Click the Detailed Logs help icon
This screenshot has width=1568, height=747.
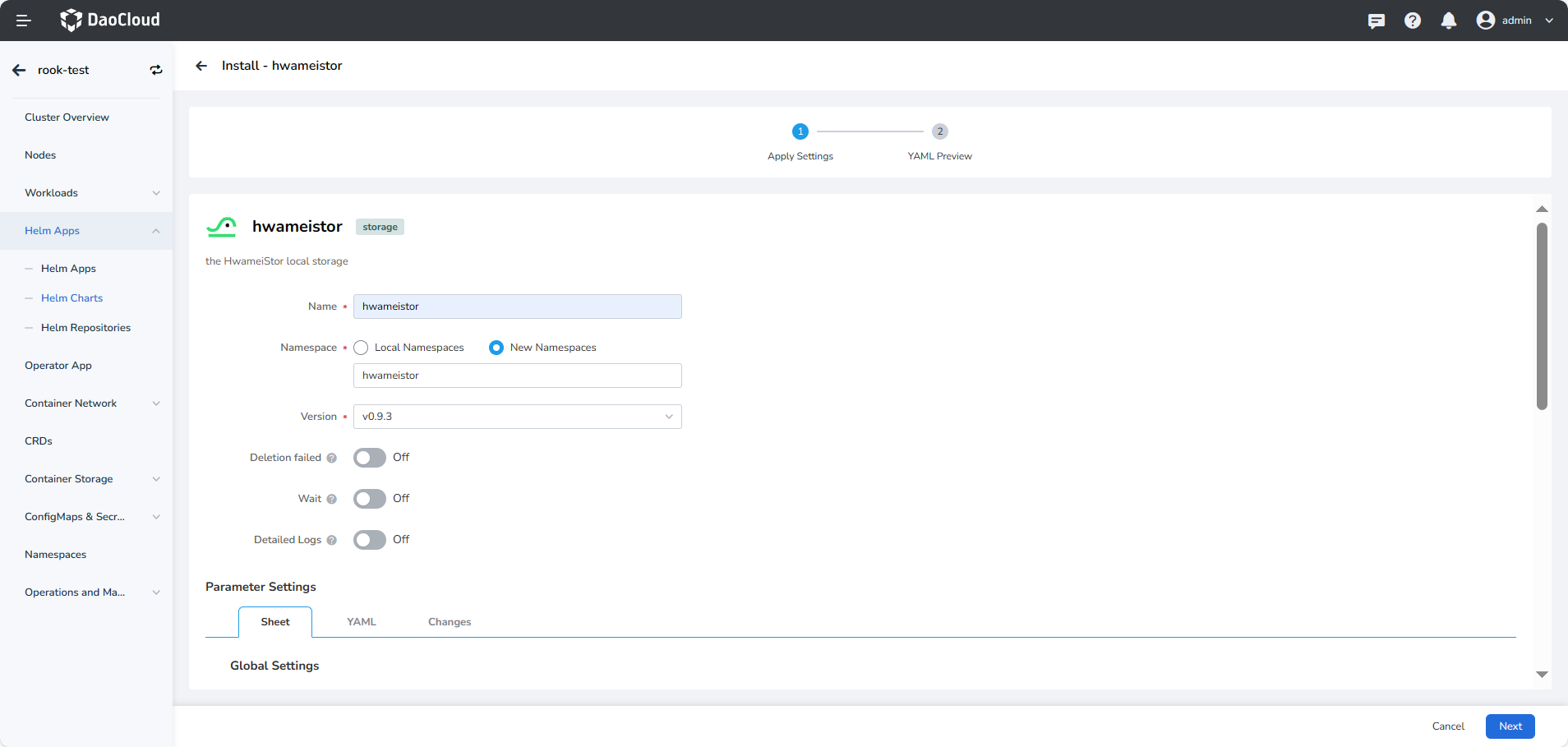click(x=332, y=541)
